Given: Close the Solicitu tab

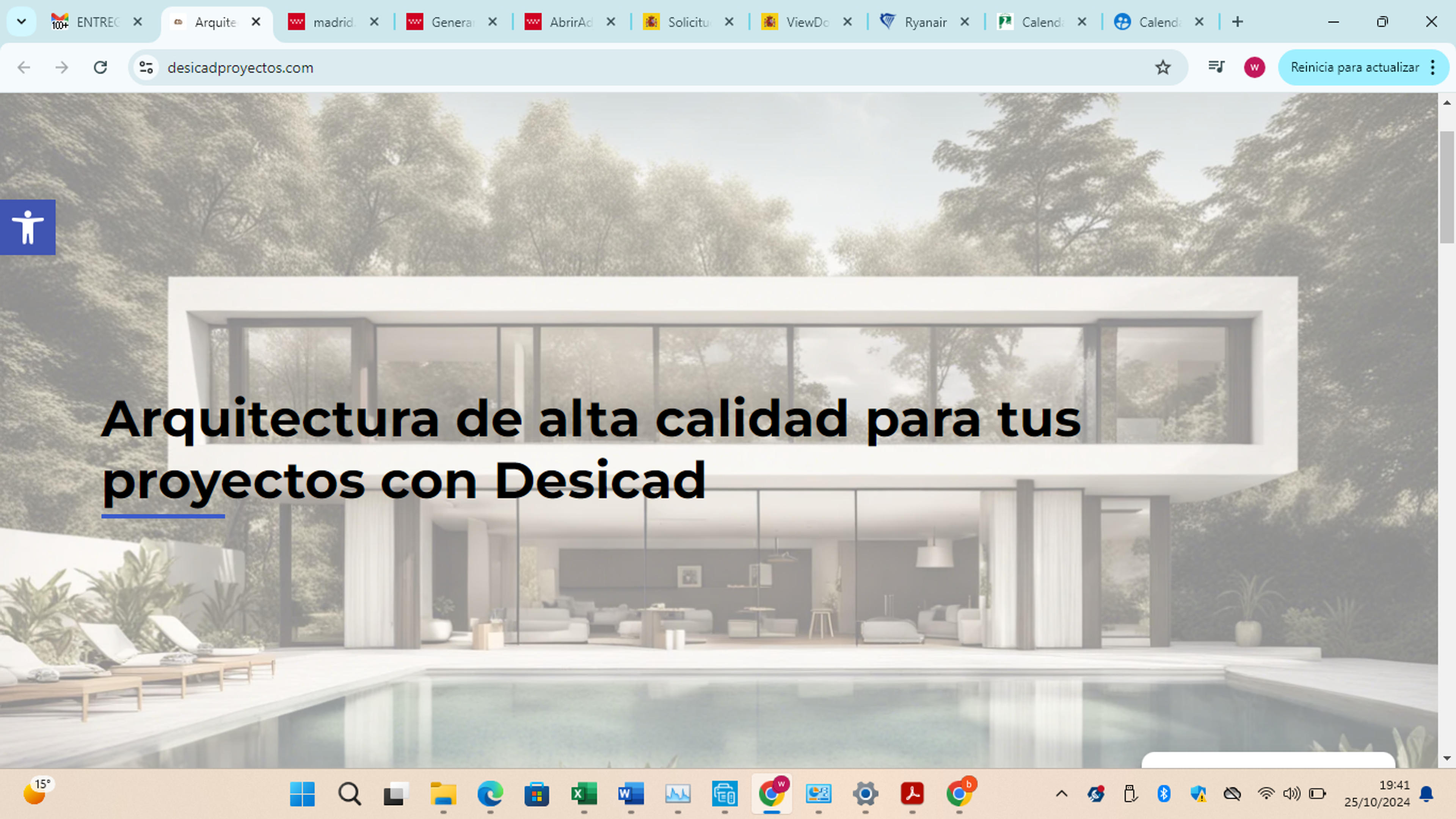Looking at the screenshot, I should point(729,22).
